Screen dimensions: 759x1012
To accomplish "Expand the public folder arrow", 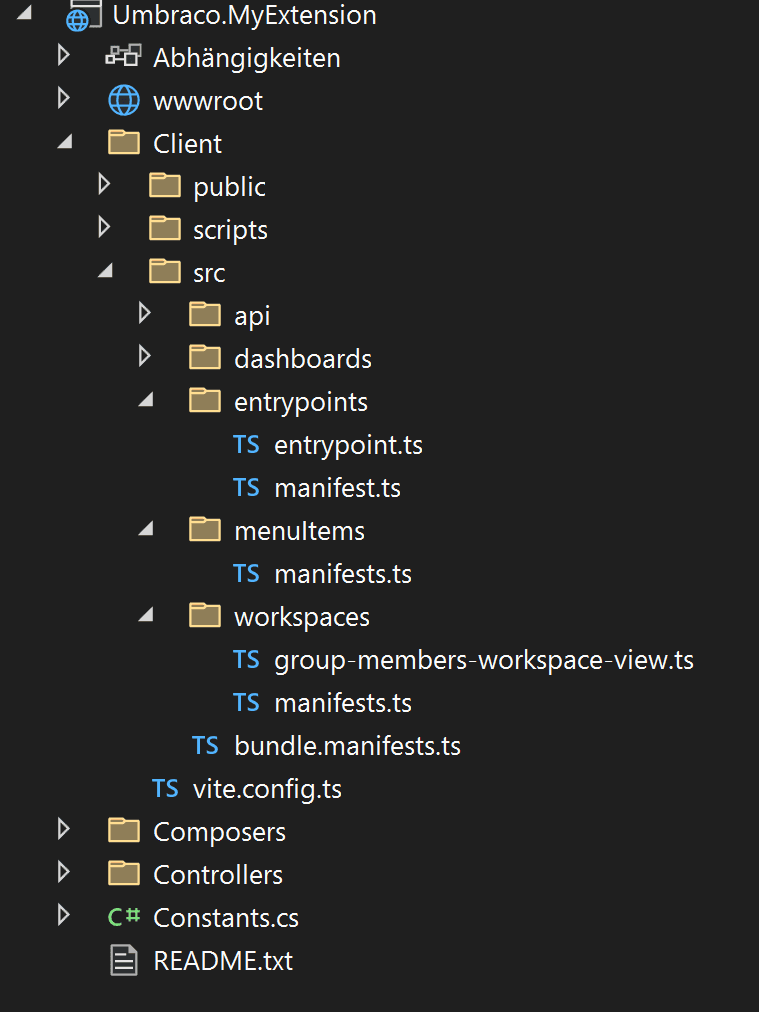I will 104,186.
